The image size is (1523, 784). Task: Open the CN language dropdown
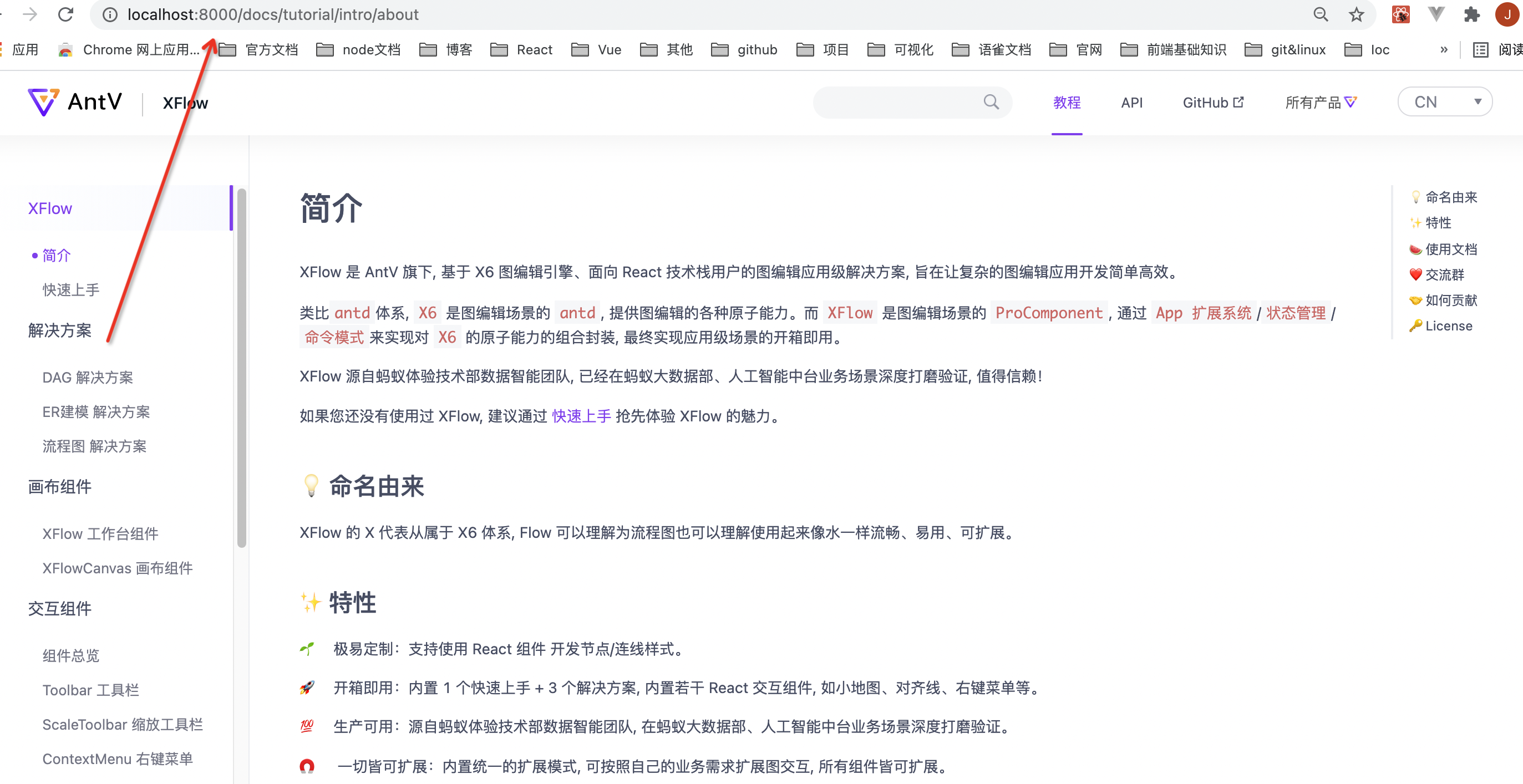coord(1444,102)
